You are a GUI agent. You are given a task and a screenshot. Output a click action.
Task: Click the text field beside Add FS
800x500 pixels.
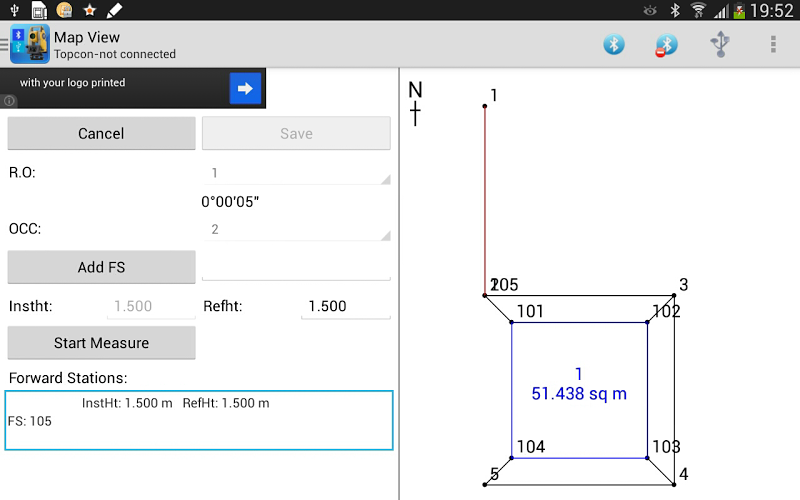[296, 267]
